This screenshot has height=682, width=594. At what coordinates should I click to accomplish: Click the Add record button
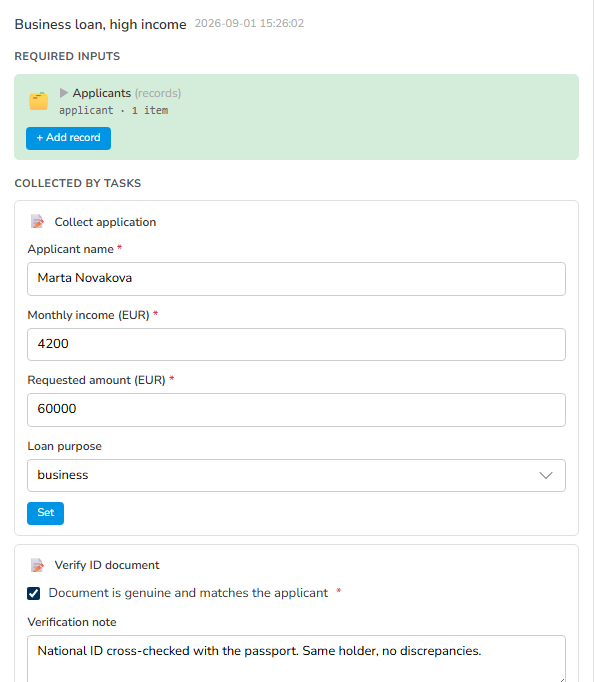(68, 138)
